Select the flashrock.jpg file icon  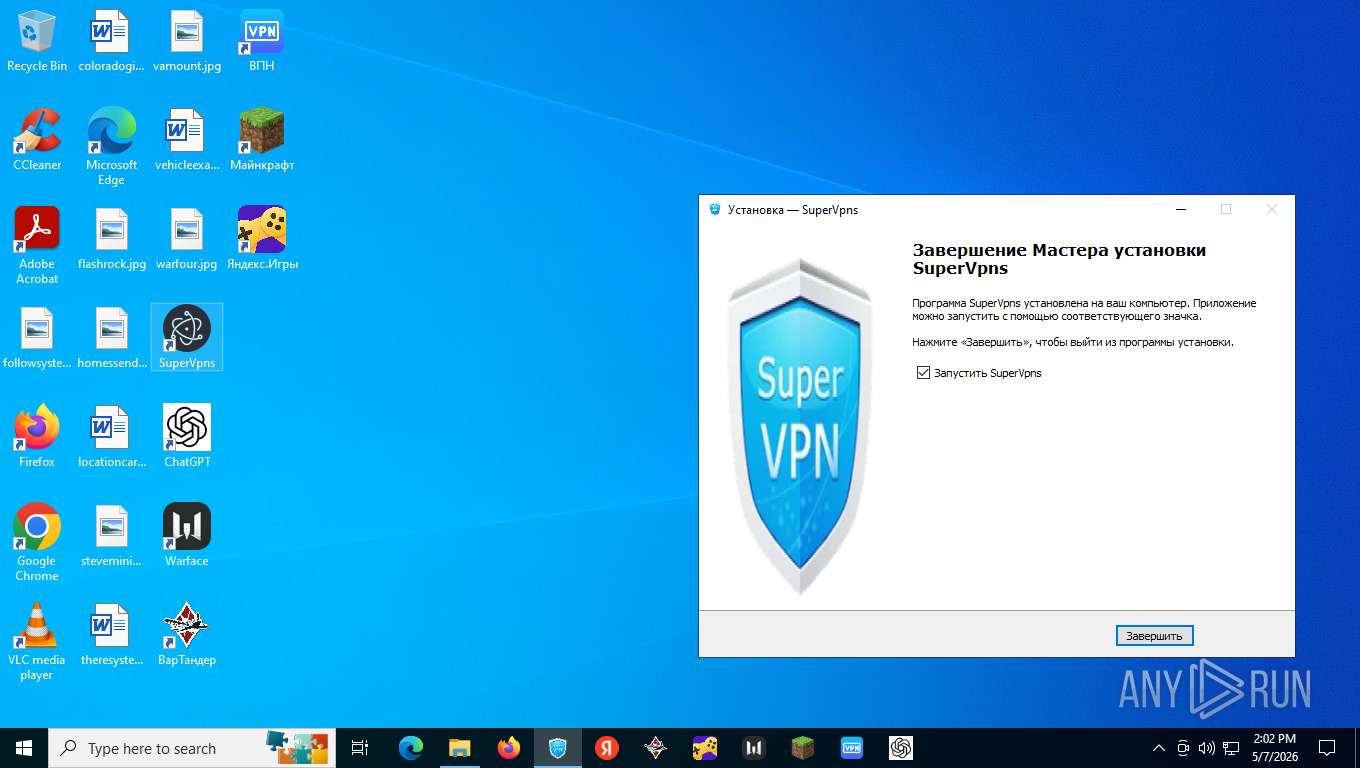coord(112,239)
